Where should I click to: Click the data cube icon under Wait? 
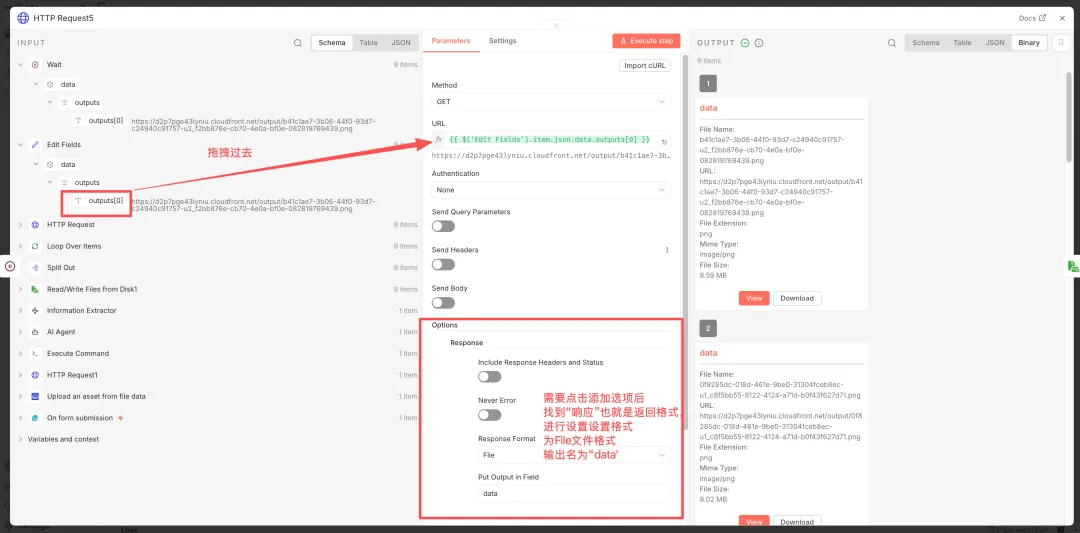(50, 85)
